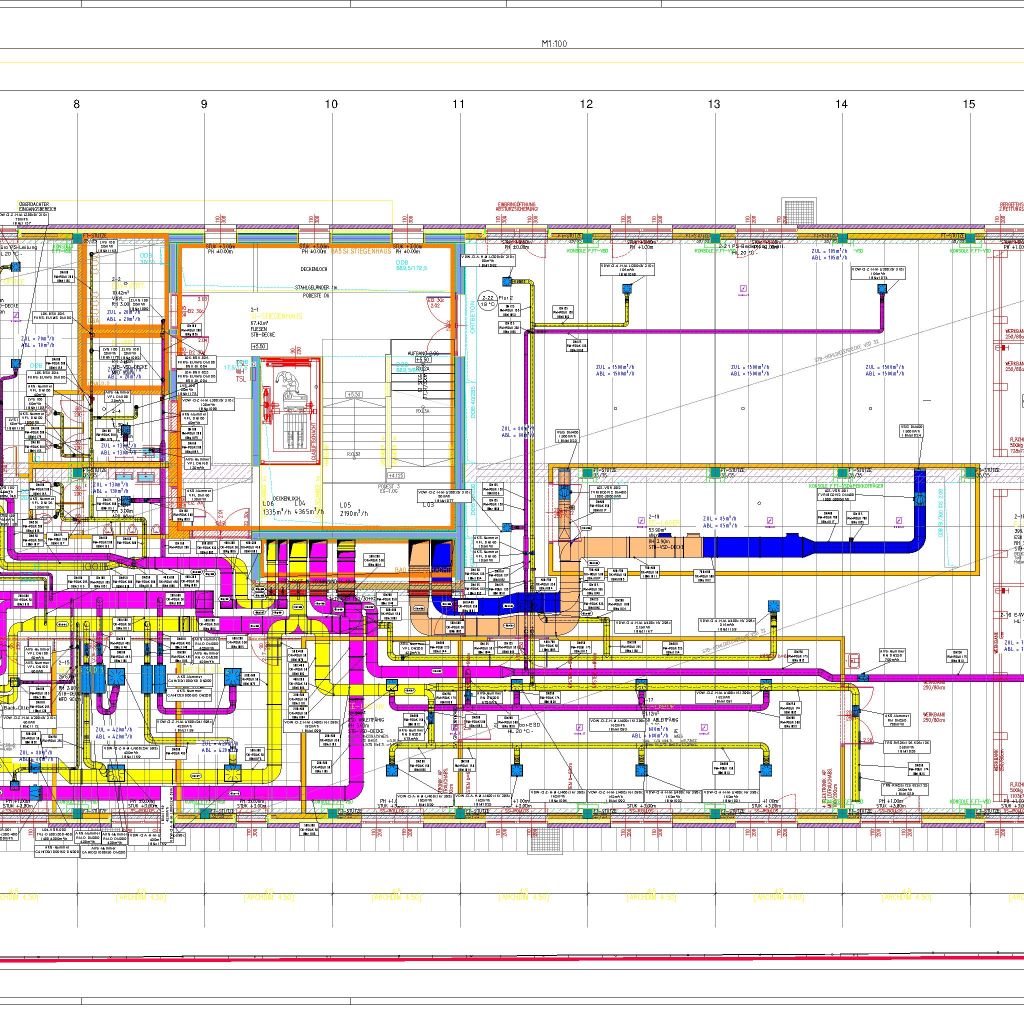Image resolution: width=1024 pixels, height=1024 pixels.
Task: Click the L05 2190m³/h airflow label
Action: (x=353, y=509)
